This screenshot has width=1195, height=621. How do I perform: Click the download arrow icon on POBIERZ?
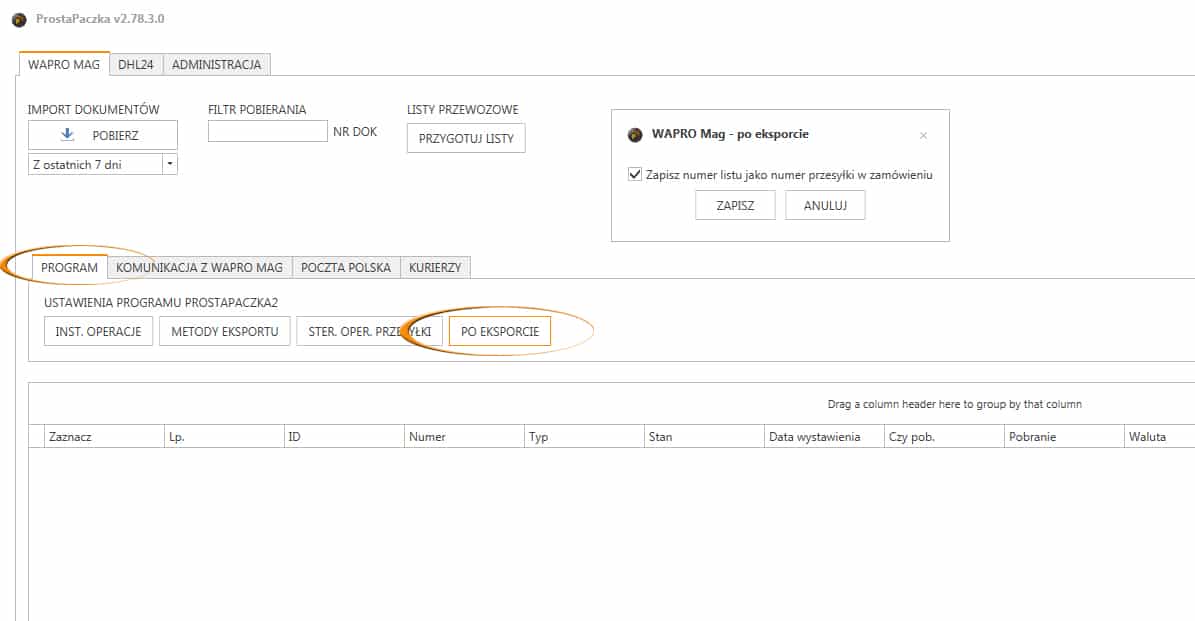[67, 135]
